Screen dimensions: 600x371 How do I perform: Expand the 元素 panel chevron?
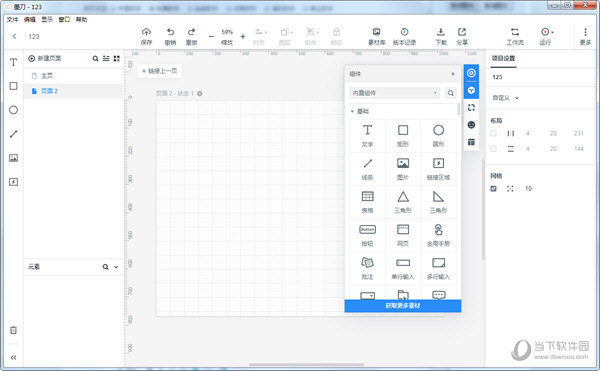tap(116, 267)
